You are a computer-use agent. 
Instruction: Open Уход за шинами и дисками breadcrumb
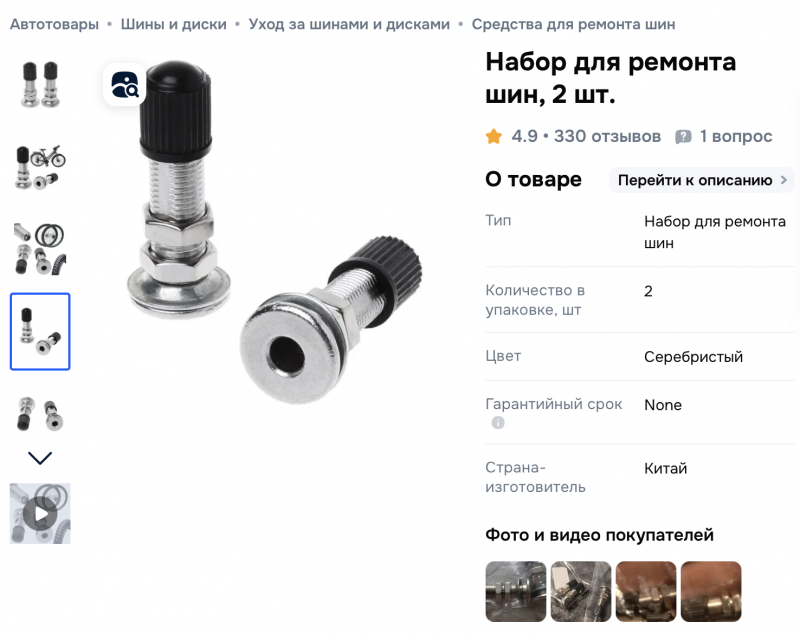pyautogui.click(x=349, y=24)
